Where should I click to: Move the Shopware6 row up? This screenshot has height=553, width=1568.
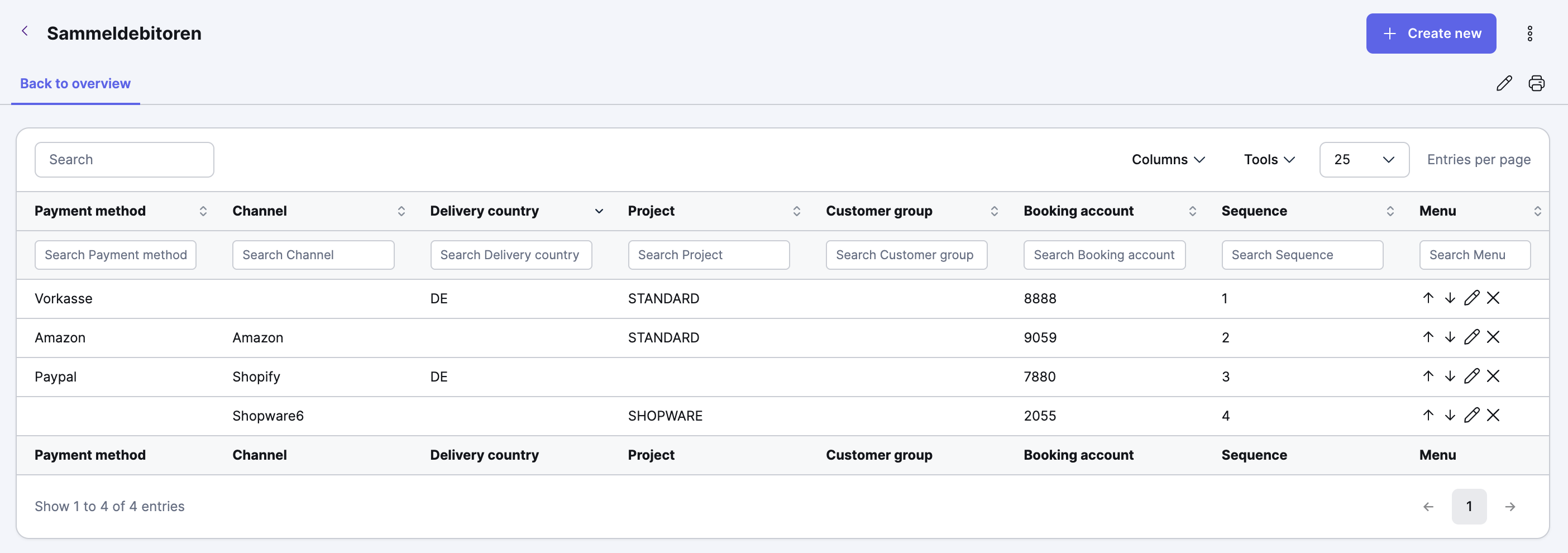point(1428,414)
